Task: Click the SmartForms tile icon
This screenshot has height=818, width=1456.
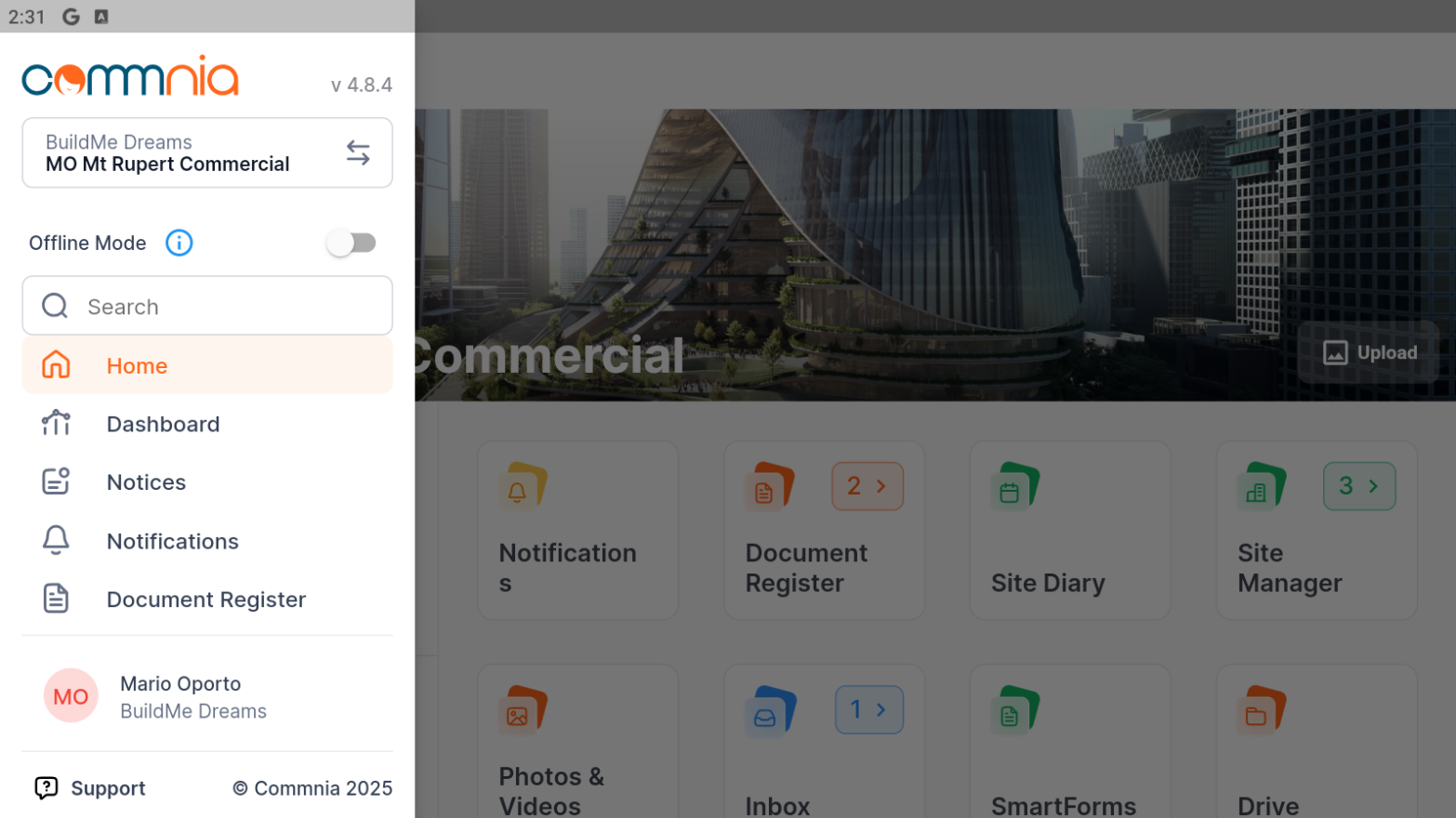Action: (x=1015, y=710)
